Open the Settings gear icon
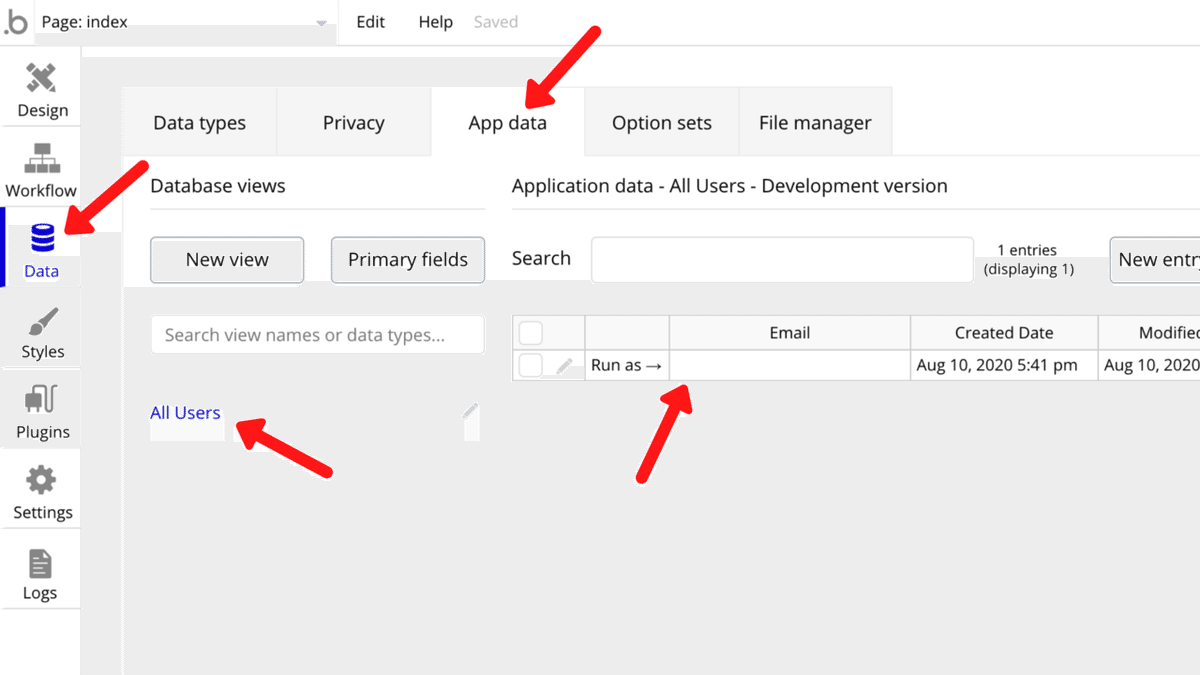Viewport: 1200px width, 675px height. click(x=42, y=481)
